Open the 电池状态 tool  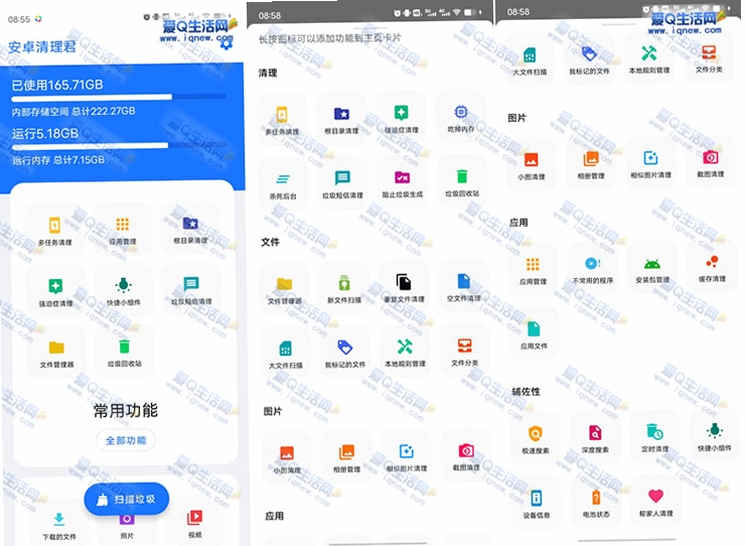coord(596,502)
